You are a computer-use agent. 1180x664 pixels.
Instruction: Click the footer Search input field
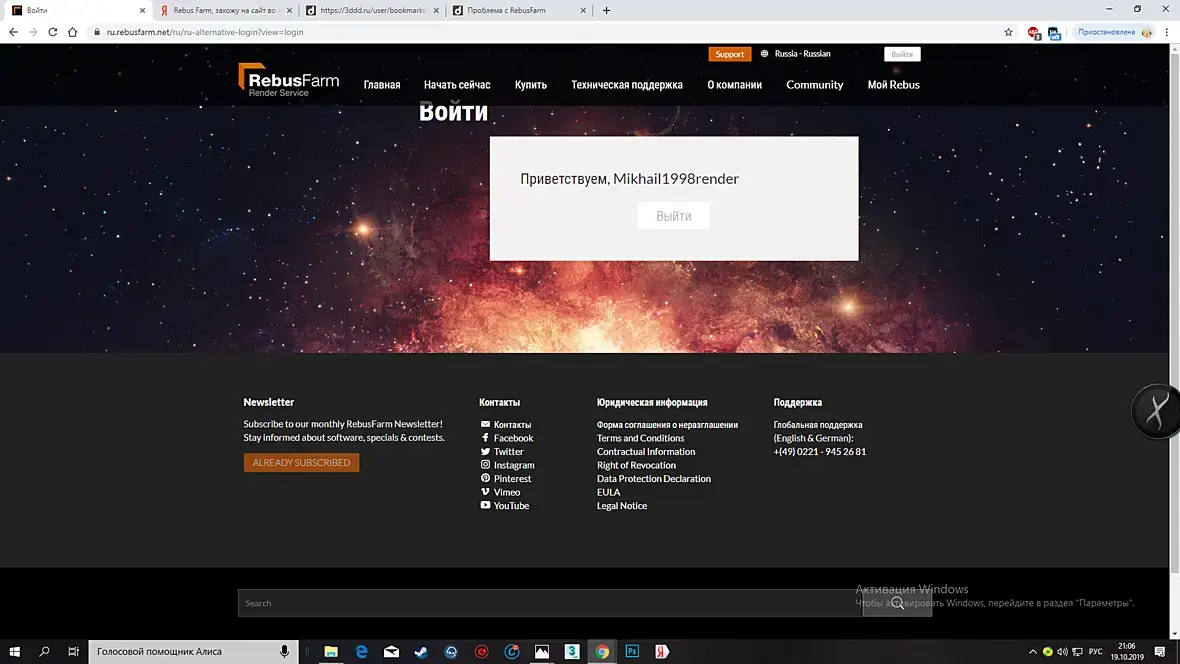point(550,603)
